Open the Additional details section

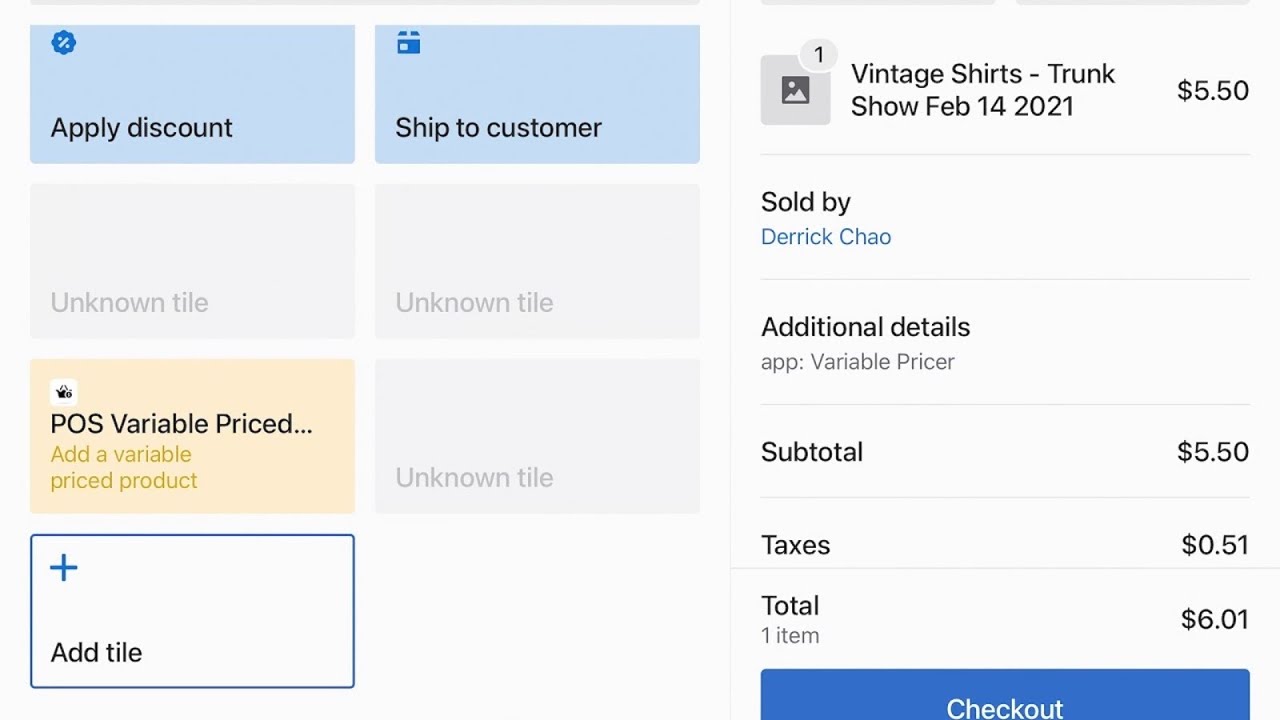coord(1005,343)
